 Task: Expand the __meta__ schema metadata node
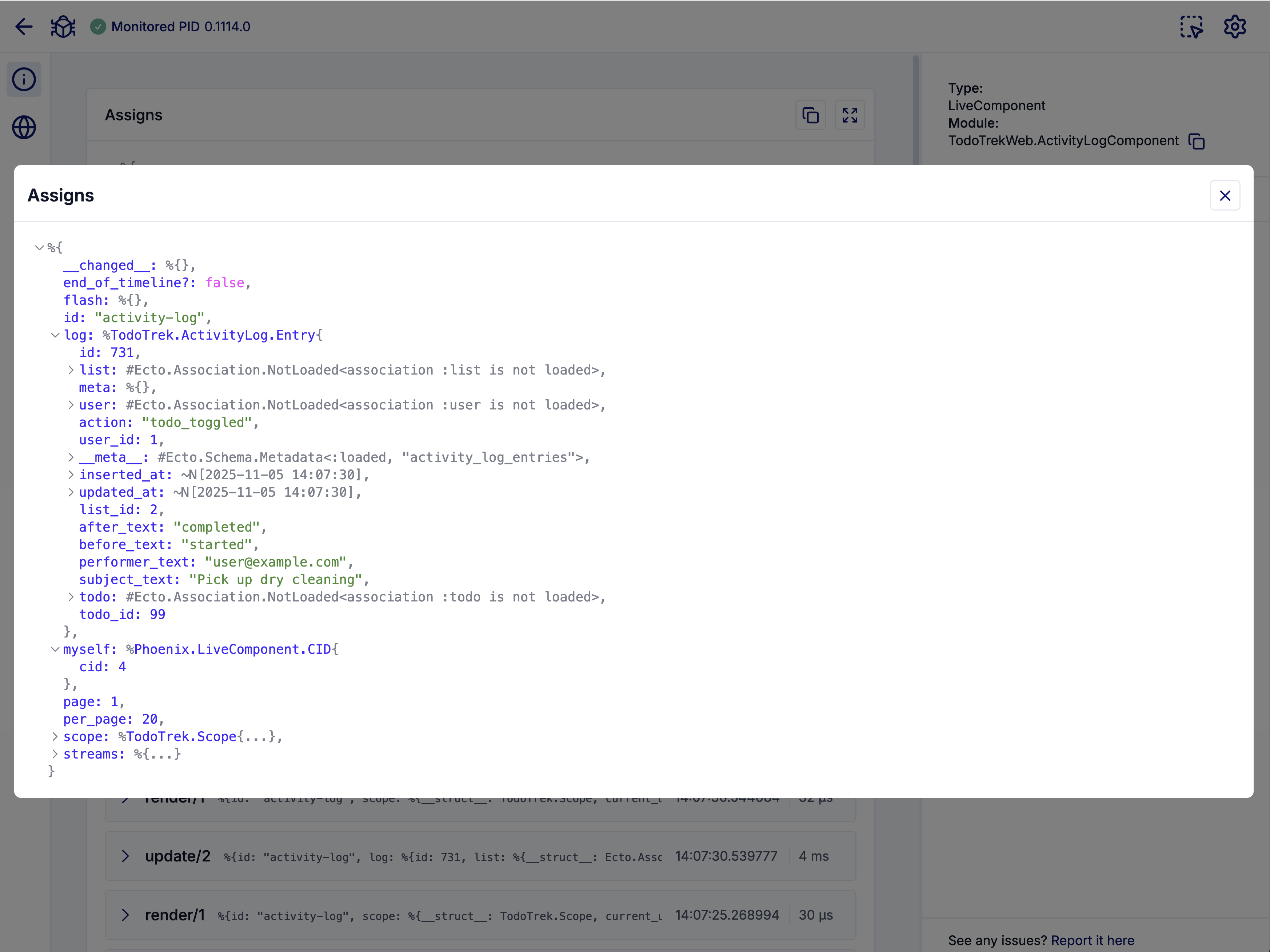click(x=71, y=457)
